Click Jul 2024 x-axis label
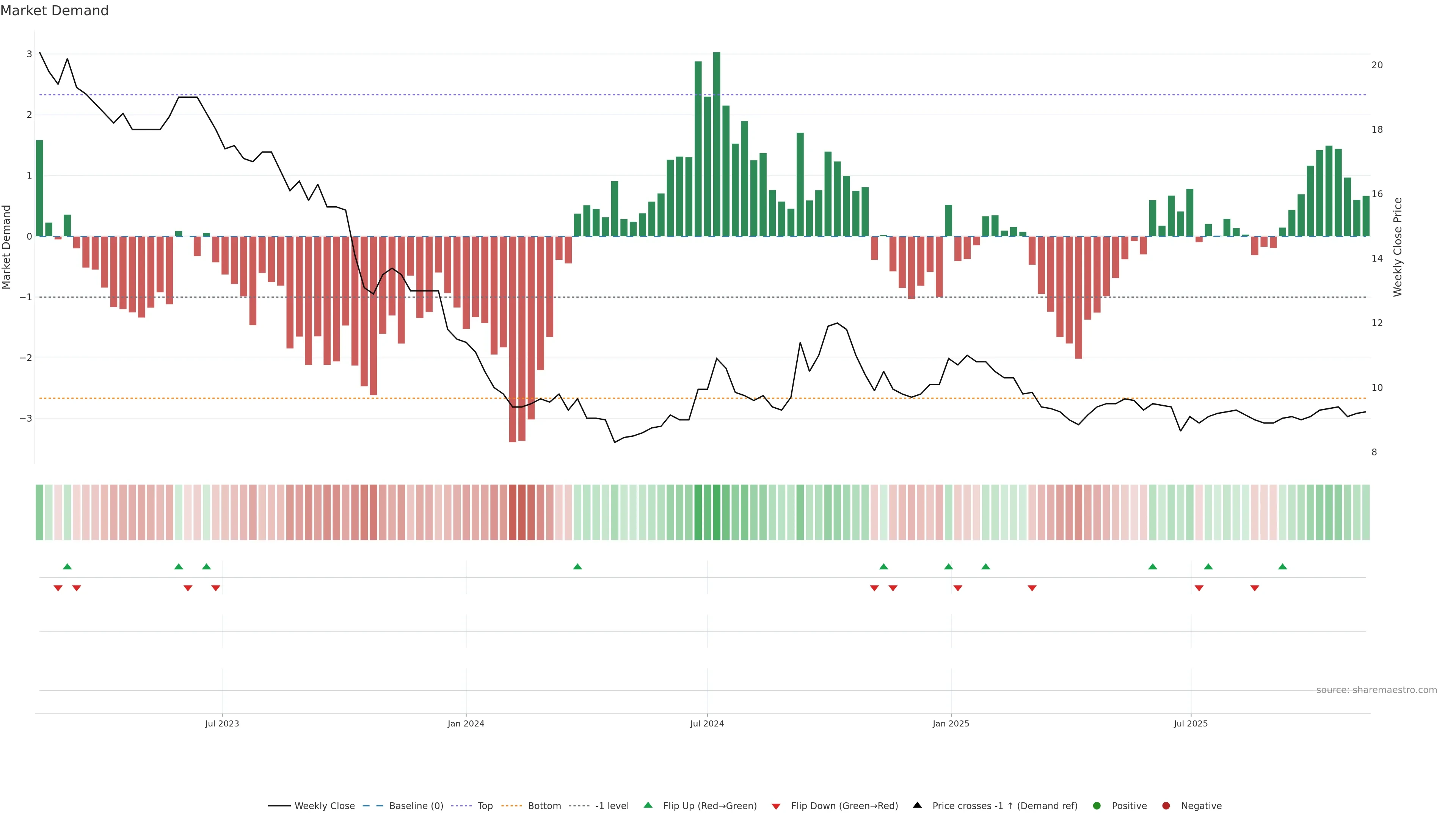This screenshot has width=1456, height=819. [x=706, y=723]
